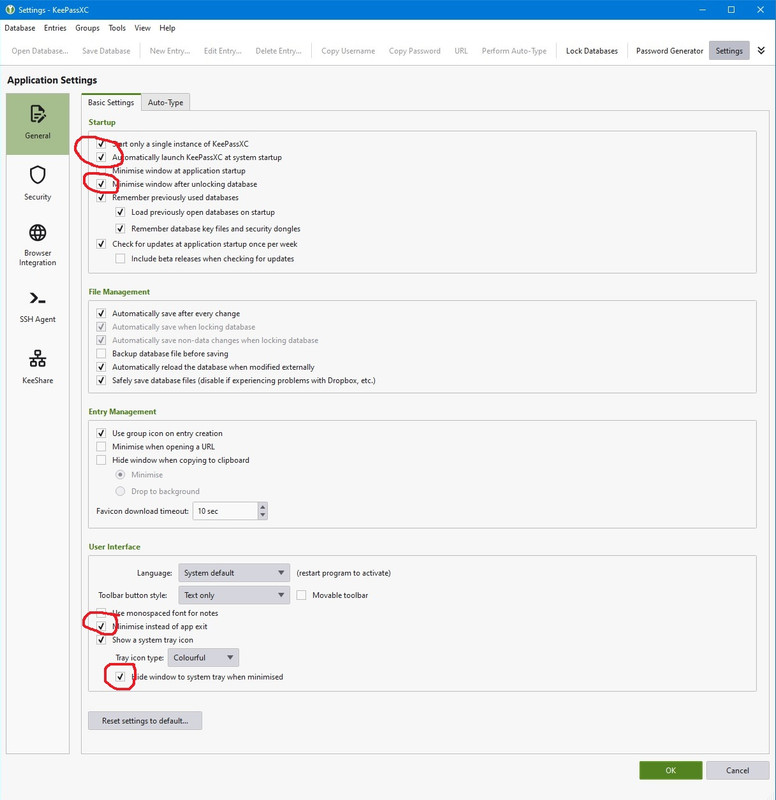The height and width of the screenshot is (800, 776).
Task: Click Reset settings to default button
Action: [x=145, y=720]
